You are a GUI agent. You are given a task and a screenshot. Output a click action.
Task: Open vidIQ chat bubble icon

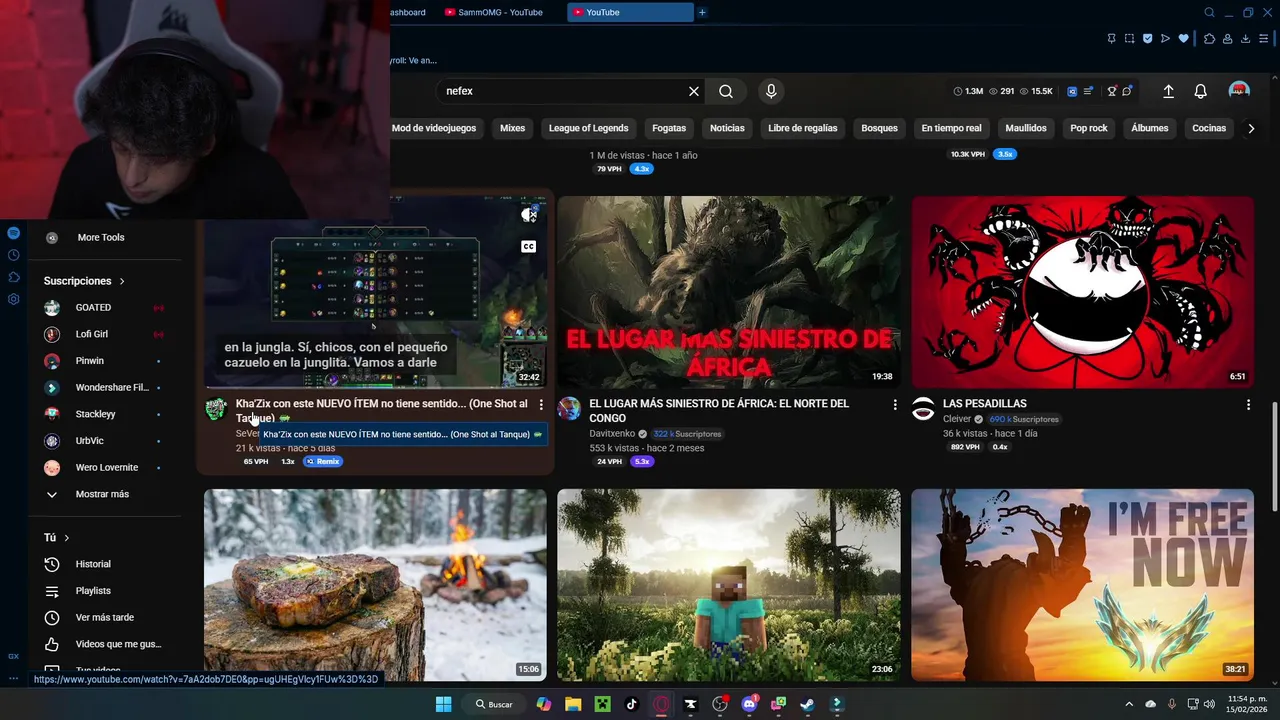[1127, 91]
